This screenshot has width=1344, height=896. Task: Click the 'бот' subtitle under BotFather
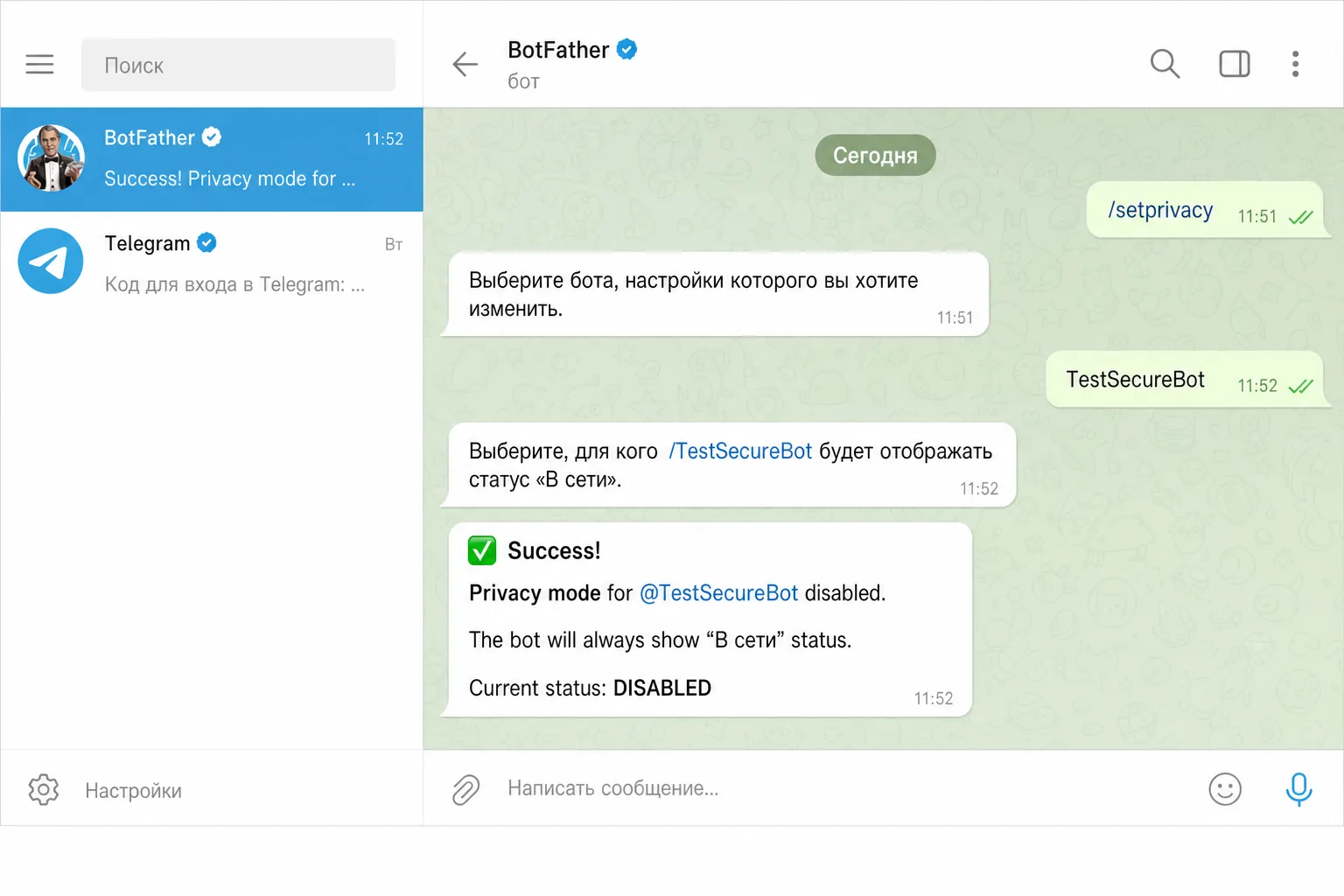pos(523,81)
